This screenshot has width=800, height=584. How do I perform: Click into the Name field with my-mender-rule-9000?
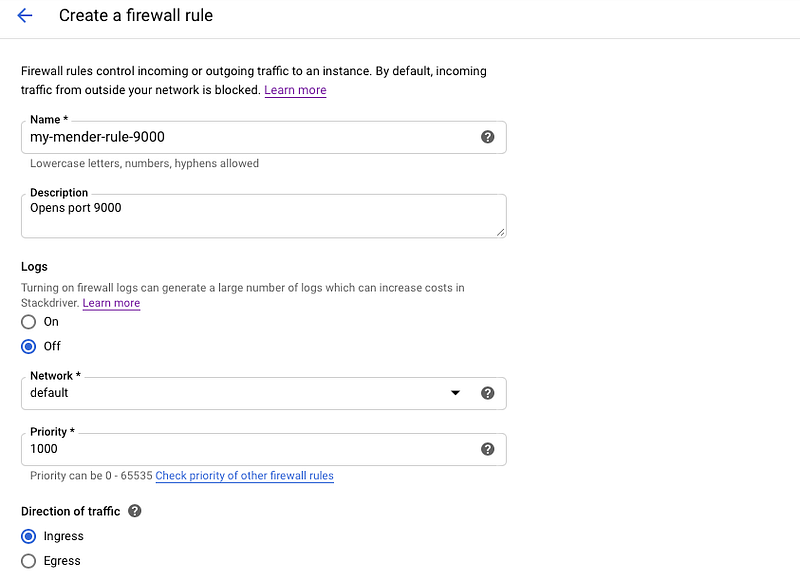(x=250, y=137)
